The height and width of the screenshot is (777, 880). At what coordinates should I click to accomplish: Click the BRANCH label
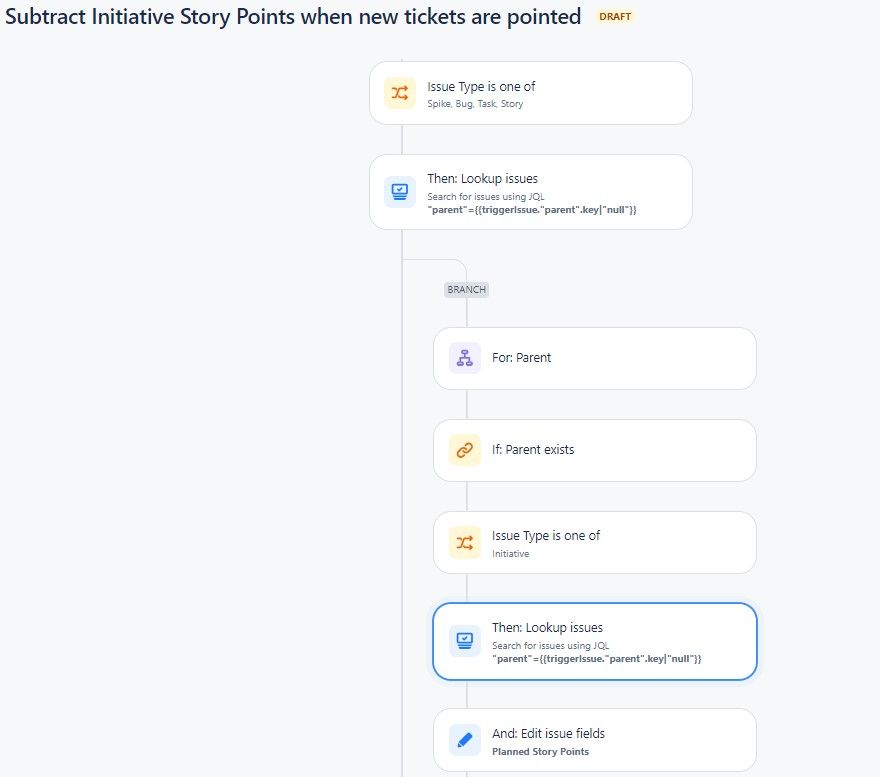tap(466, 290)
